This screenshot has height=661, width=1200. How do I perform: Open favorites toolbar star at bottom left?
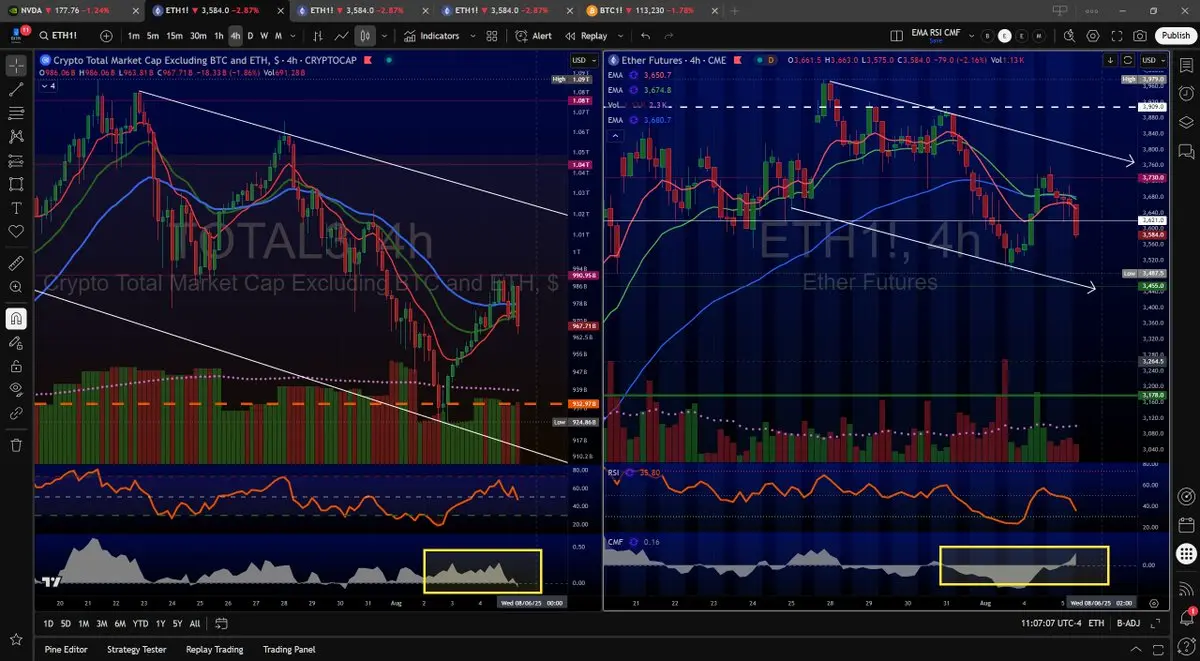tap(16, 639)
